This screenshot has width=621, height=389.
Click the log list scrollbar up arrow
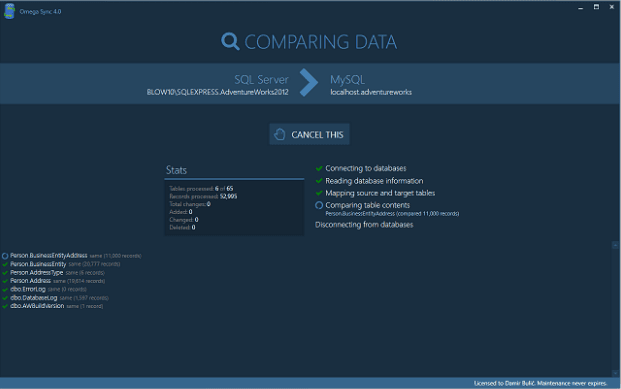coord(615,245)
